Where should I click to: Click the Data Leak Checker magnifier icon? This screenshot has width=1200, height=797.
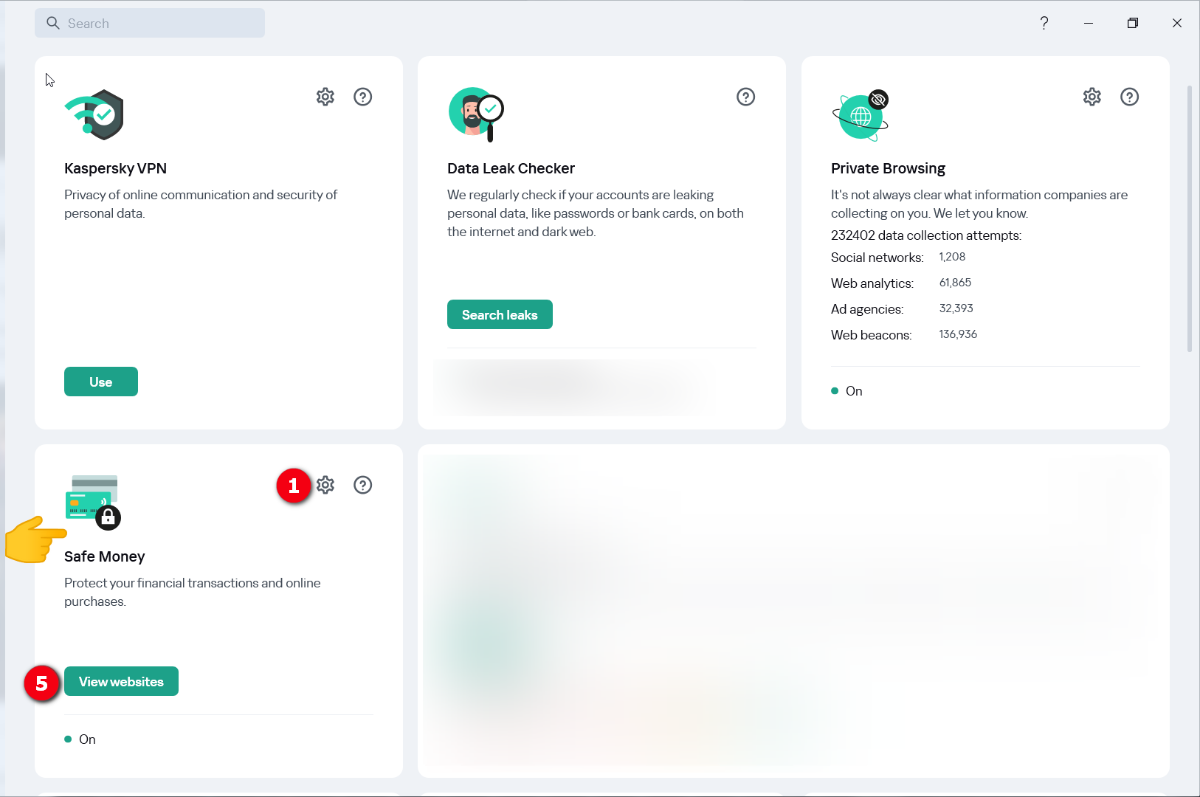476,114
